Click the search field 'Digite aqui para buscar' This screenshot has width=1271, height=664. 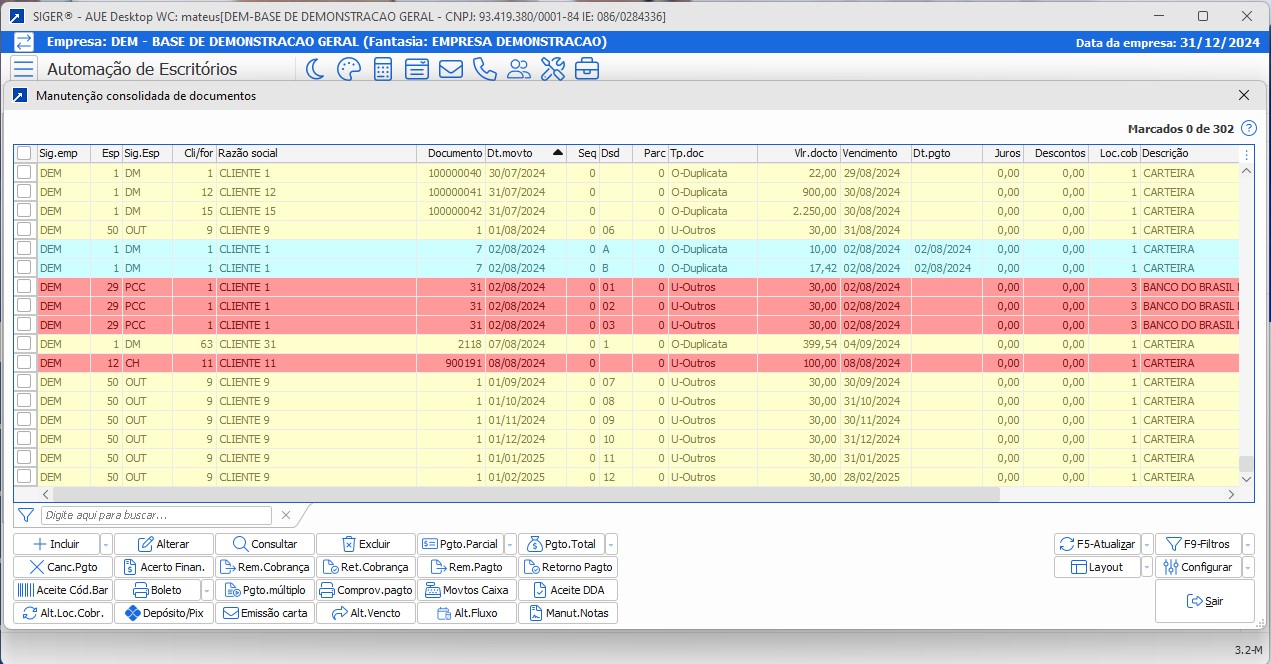[x=156, y=515]
